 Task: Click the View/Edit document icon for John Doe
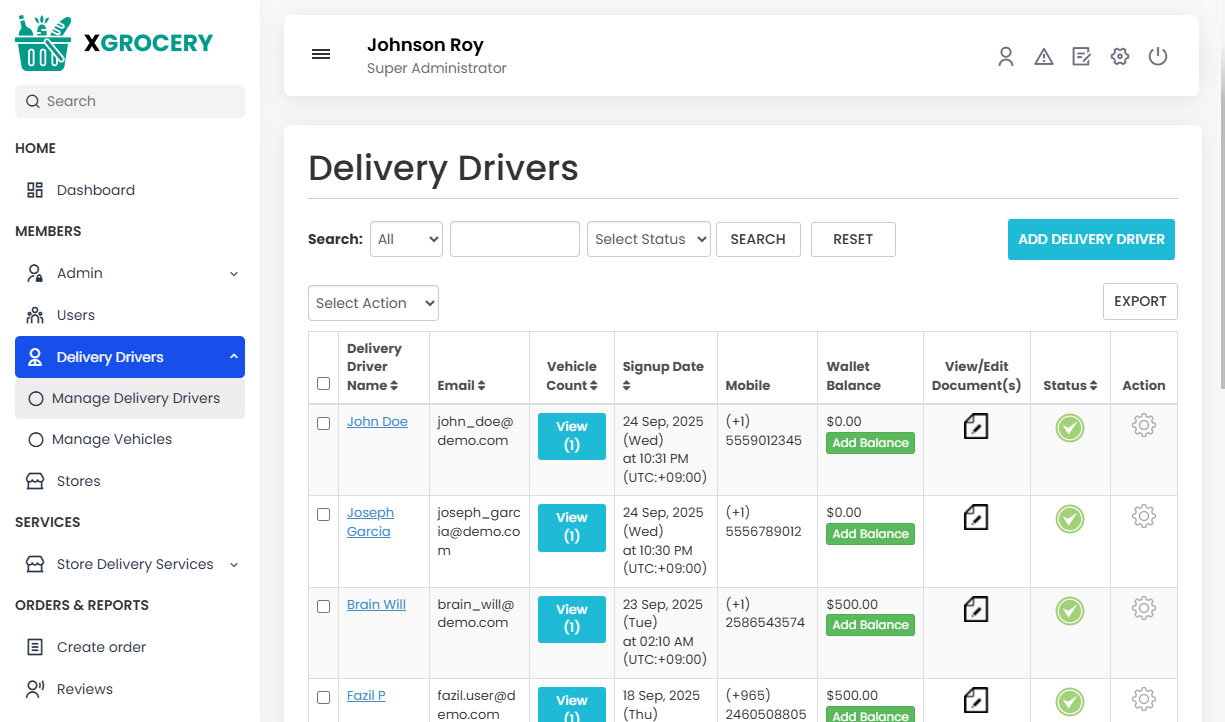pyautogui.click(x=977, y=427)
